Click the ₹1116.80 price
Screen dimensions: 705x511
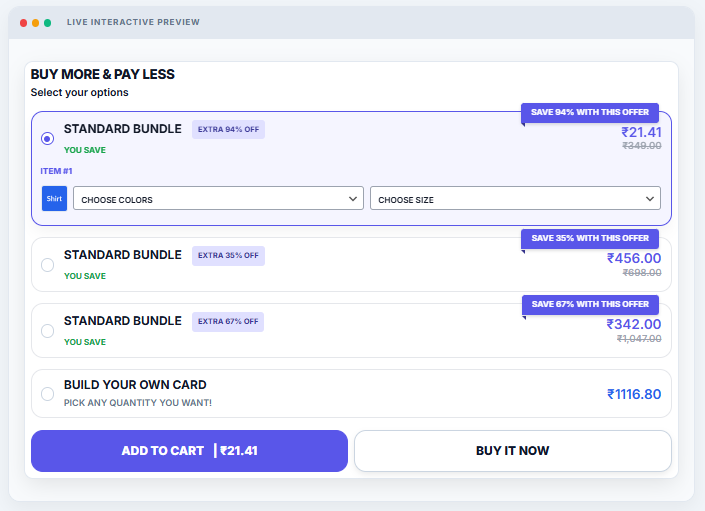634,394
